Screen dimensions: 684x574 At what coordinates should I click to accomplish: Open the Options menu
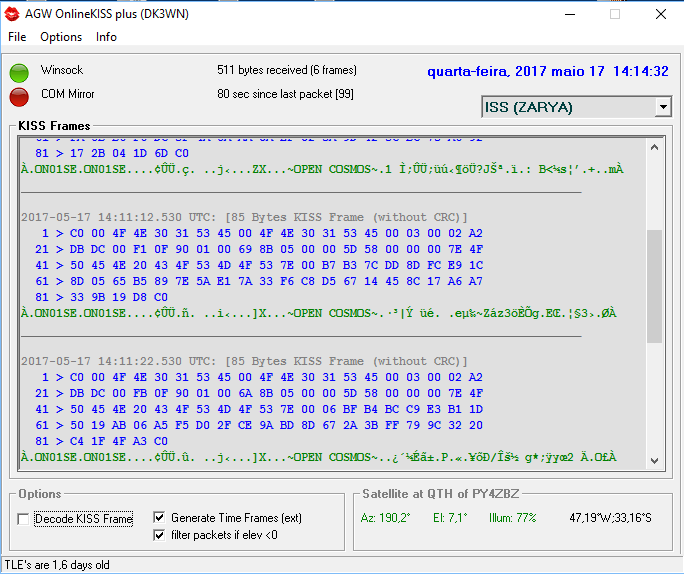coord(61,37)
